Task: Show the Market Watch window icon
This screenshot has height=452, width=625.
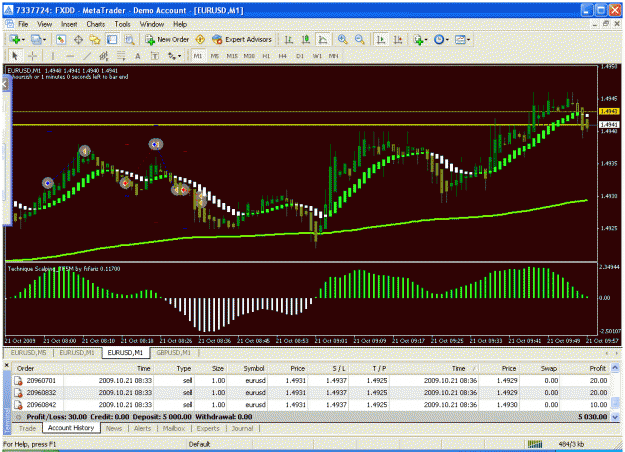Action: [61, 39]
